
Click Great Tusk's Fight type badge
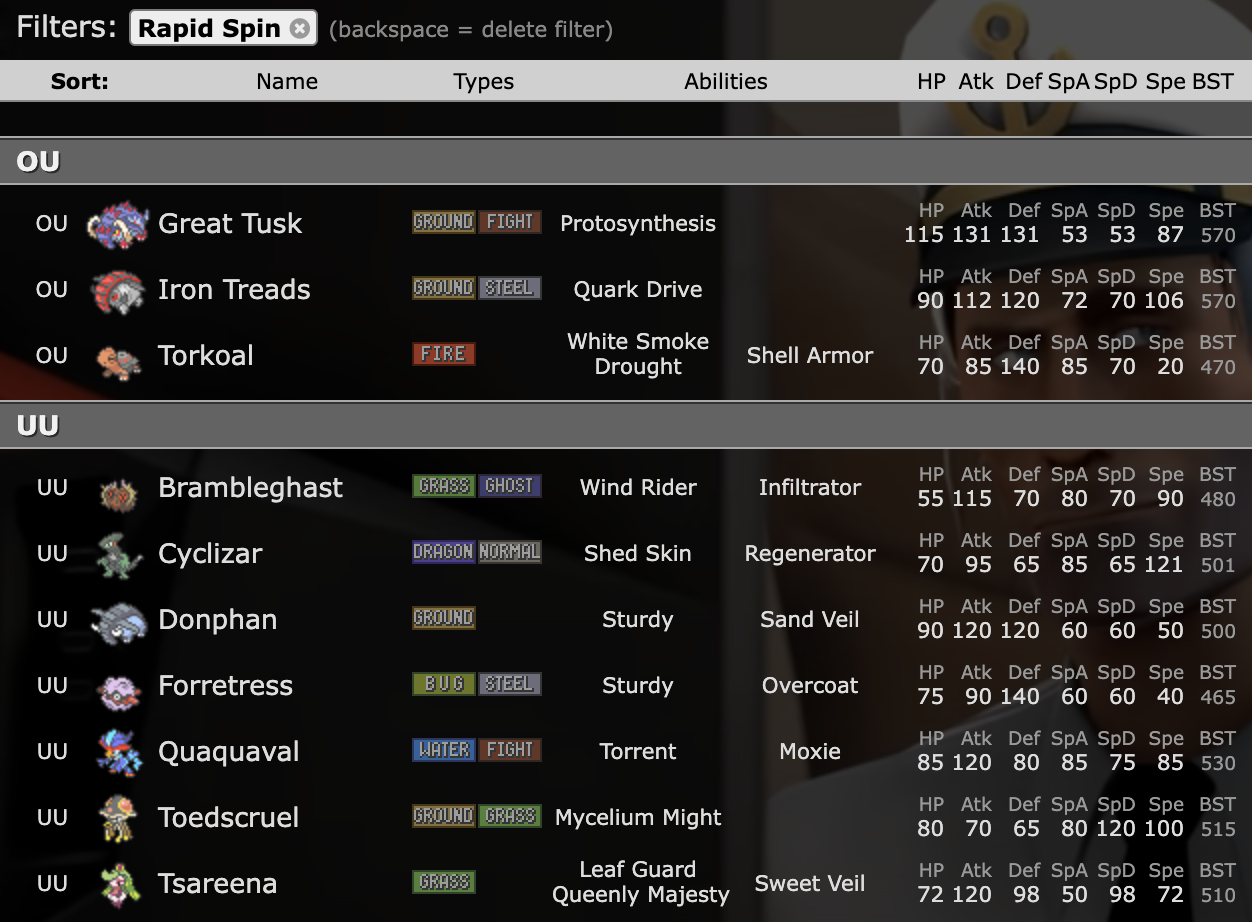tap(510, 222)
